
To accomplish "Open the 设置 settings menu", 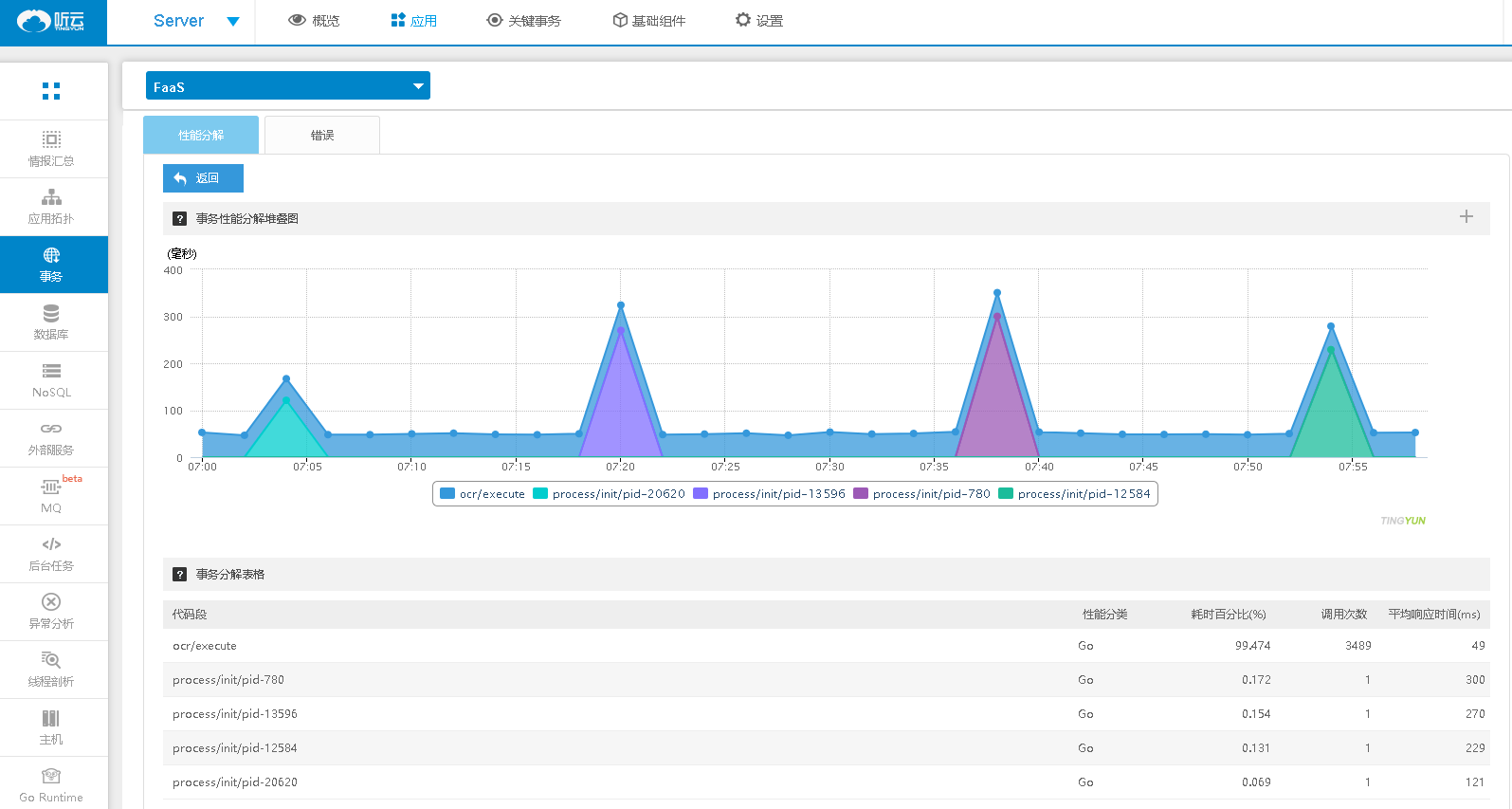I will (x=759, y=21).
